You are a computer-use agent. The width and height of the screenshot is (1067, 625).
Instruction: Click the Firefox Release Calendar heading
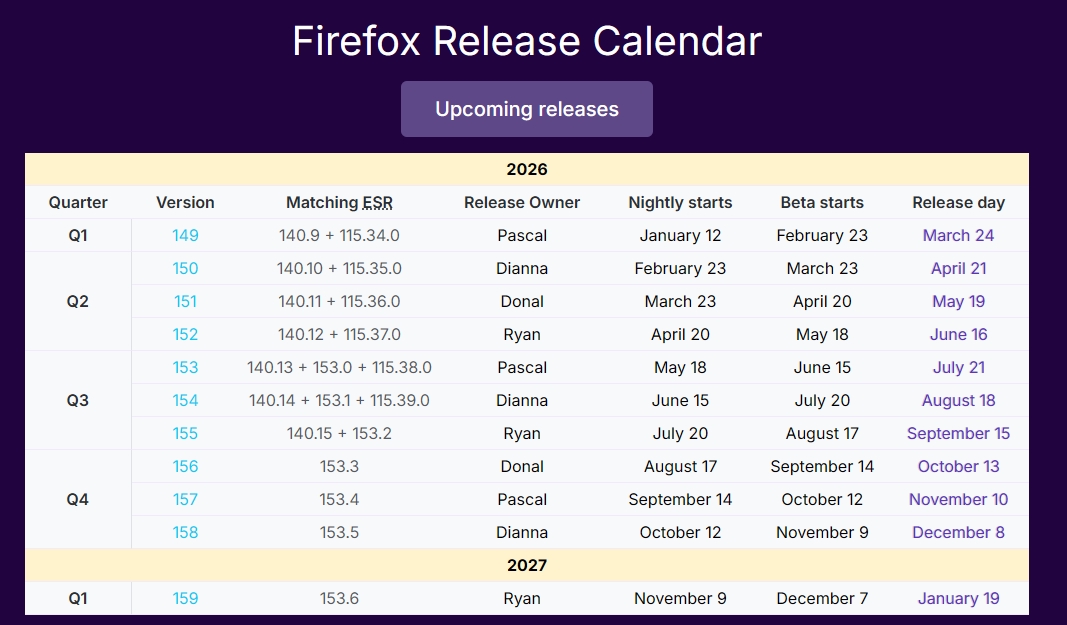pyautogui.click(x=527, y=41)
